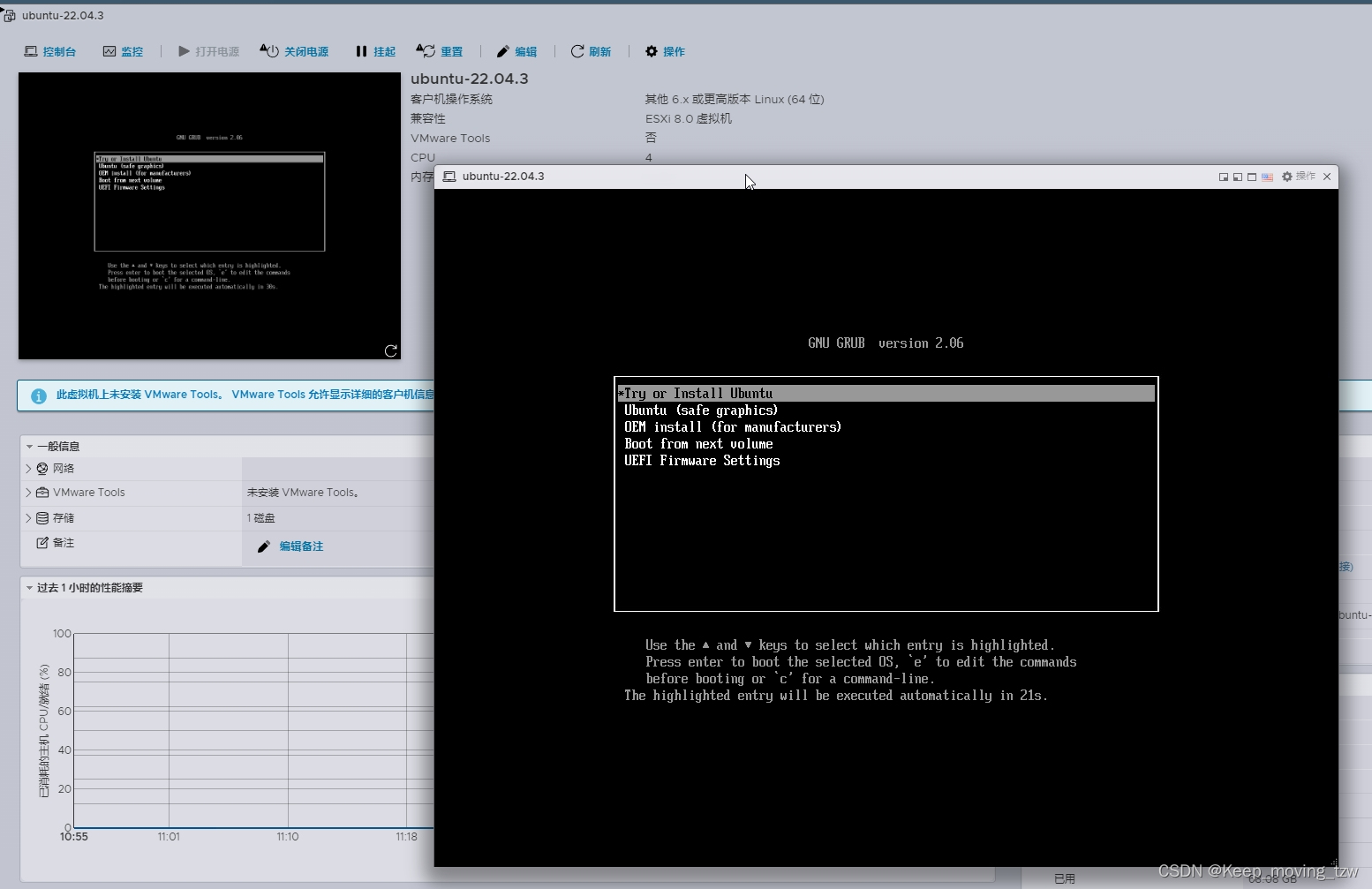The width and height of the screenshot is (1372, 889).
Task: Expand the 网络 row
Action: click(x=28, y=468)
